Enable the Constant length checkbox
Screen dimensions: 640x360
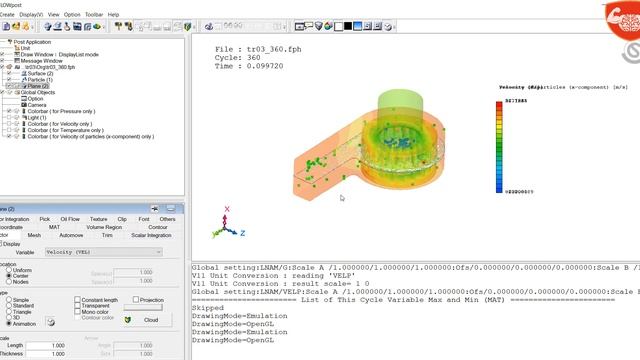pos(77,300)
